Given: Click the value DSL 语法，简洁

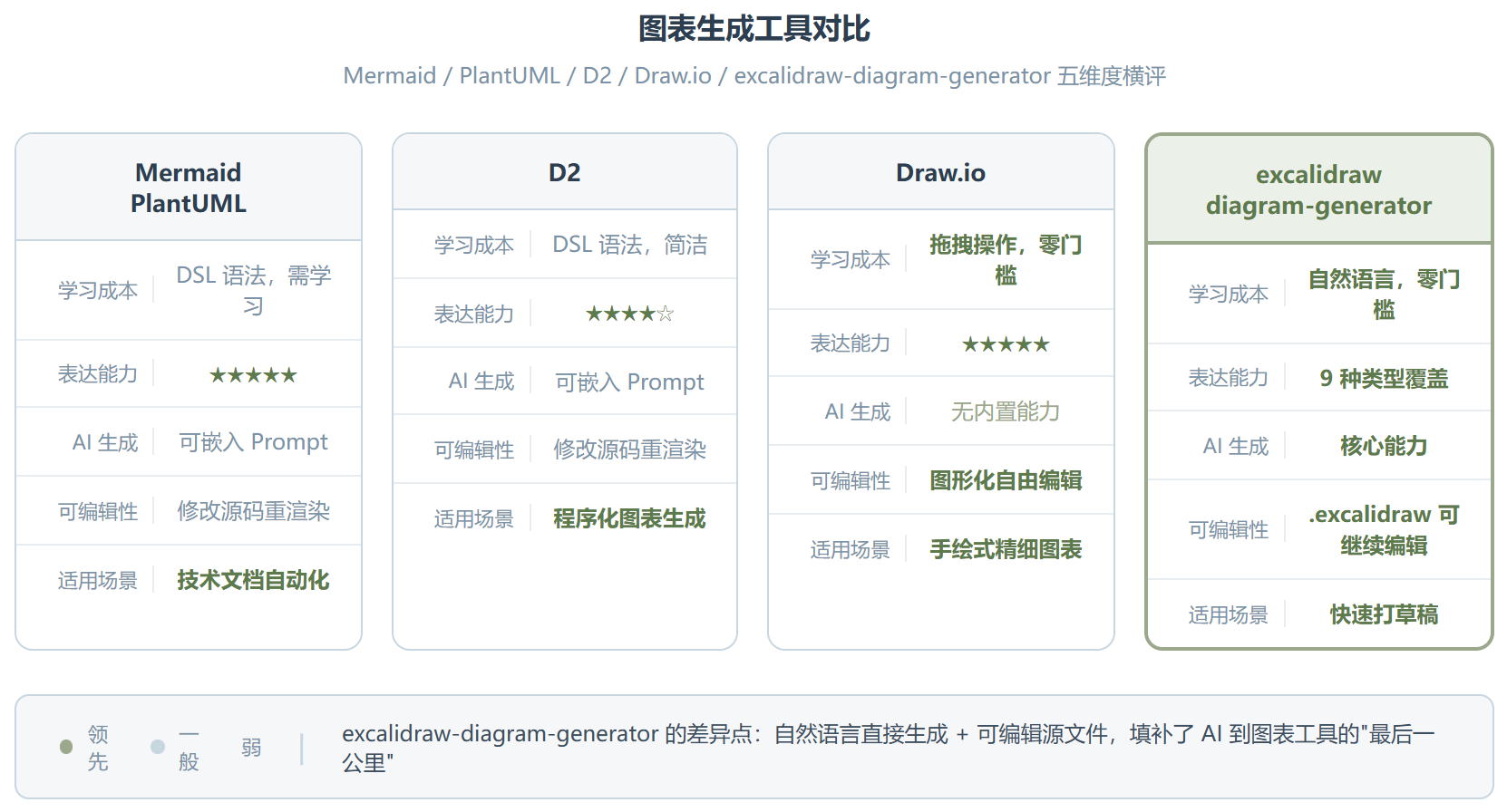Looking at the screenshot, I should coord(630,245).
